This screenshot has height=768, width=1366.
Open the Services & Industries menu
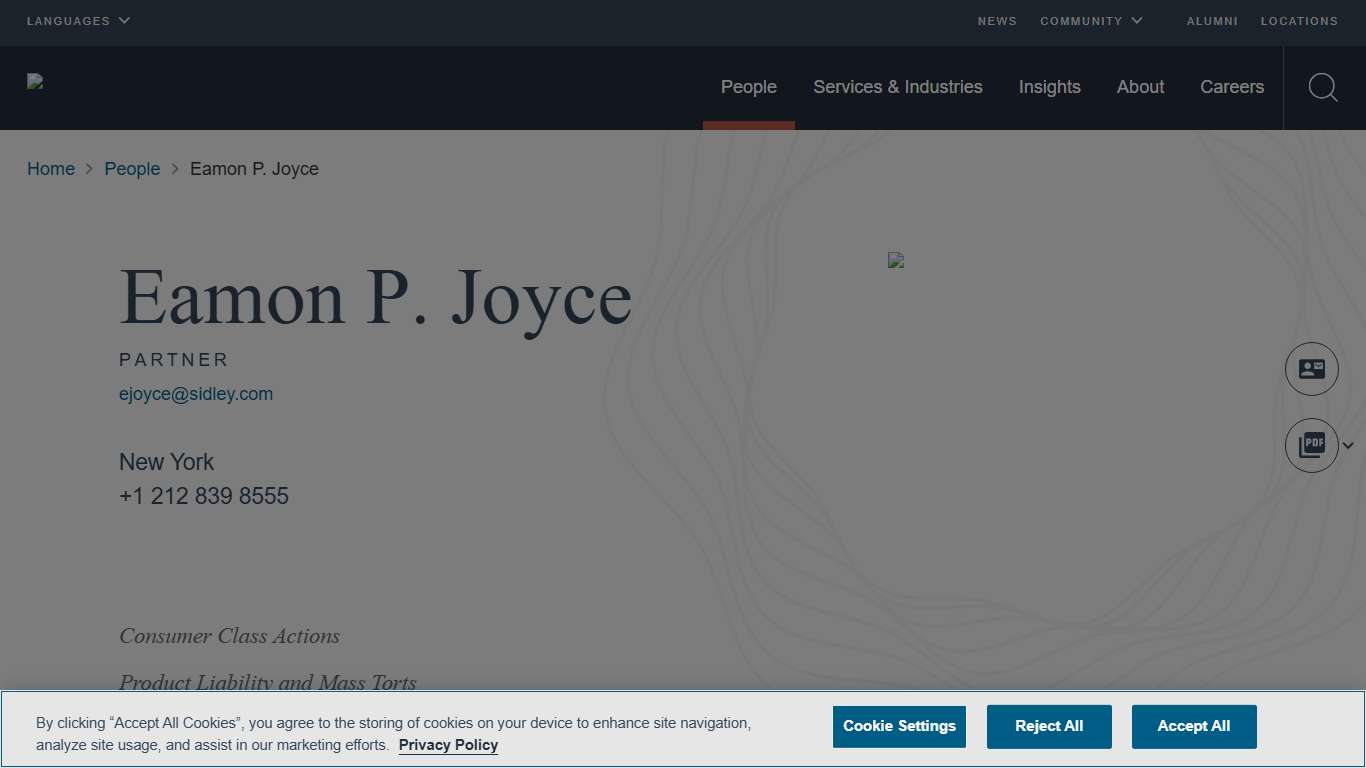click(x=897, y=87)
